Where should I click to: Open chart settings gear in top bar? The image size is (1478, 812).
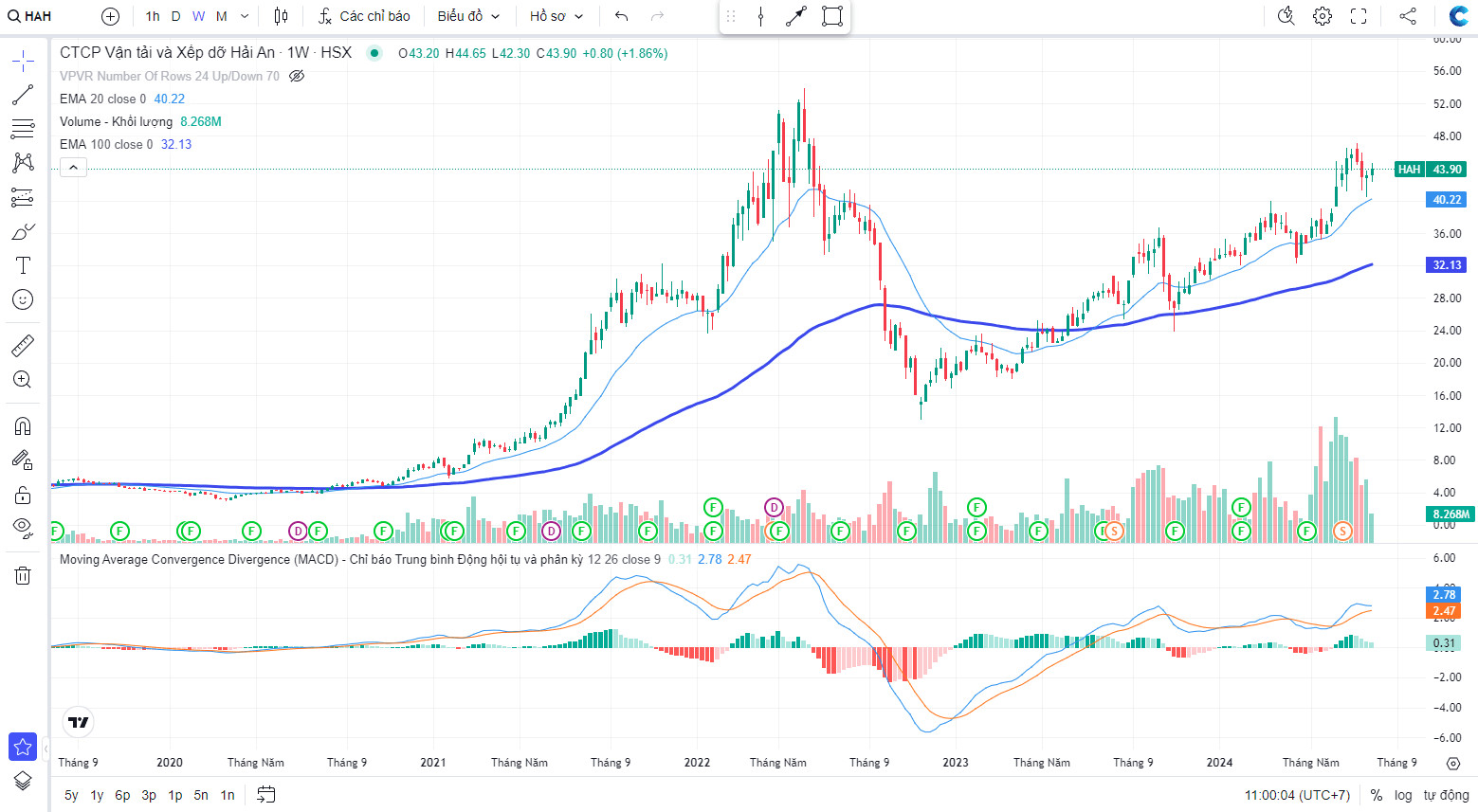1323,16
